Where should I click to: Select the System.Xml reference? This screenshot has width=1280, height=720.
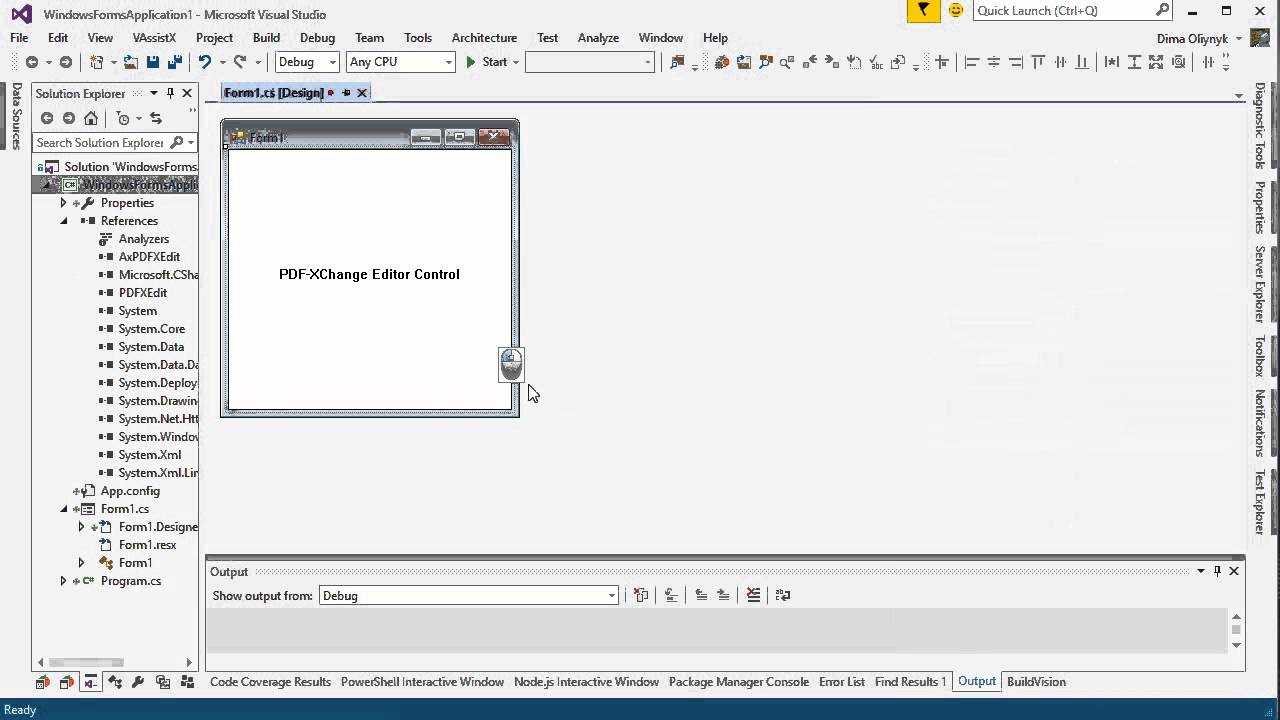150,455
